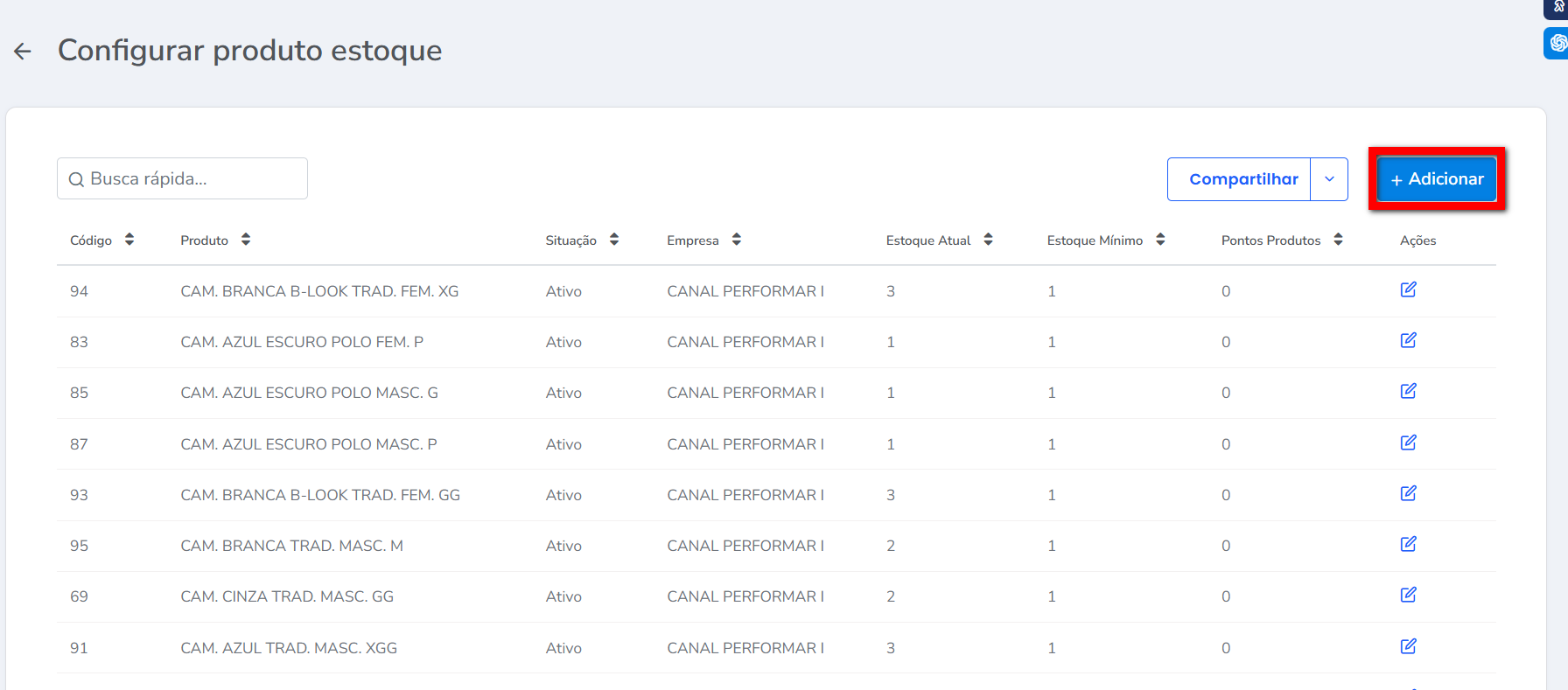This screenshot has height=690, width=1568.
Task: Click edit icon for CAM. AZUL ESCURO POLO MASC. P
Action: click(x=1408, y=443)
